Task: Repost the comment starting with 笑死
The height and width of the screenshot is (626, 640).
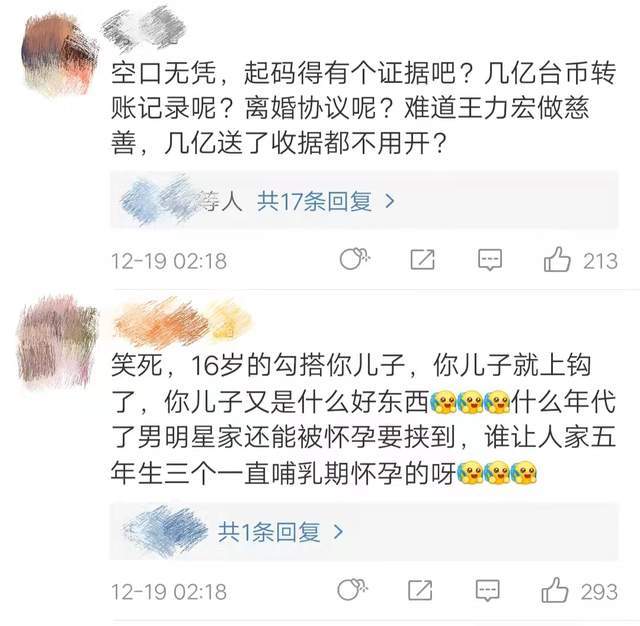Action: pos(420,590)
